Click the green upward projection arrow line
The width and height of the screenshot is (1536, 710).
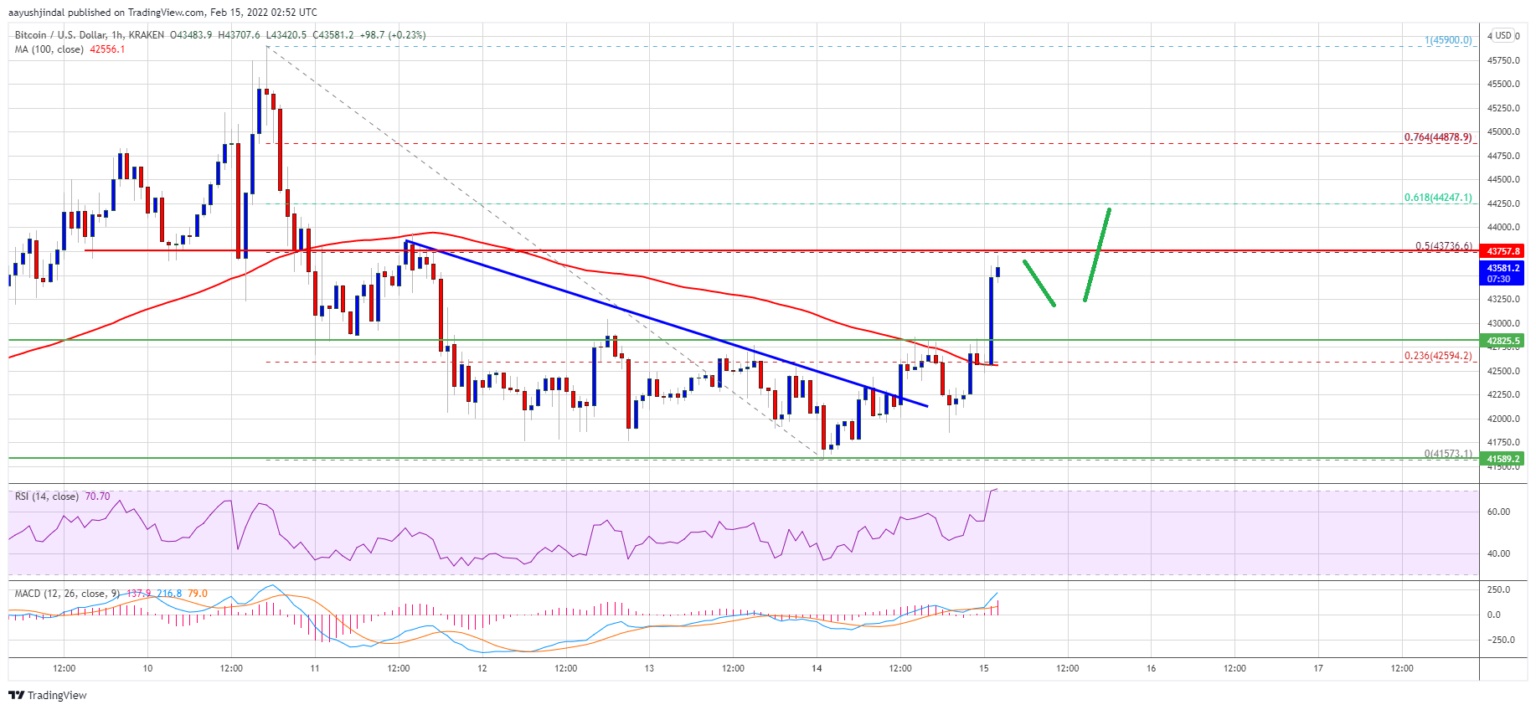click(1097, 255)
